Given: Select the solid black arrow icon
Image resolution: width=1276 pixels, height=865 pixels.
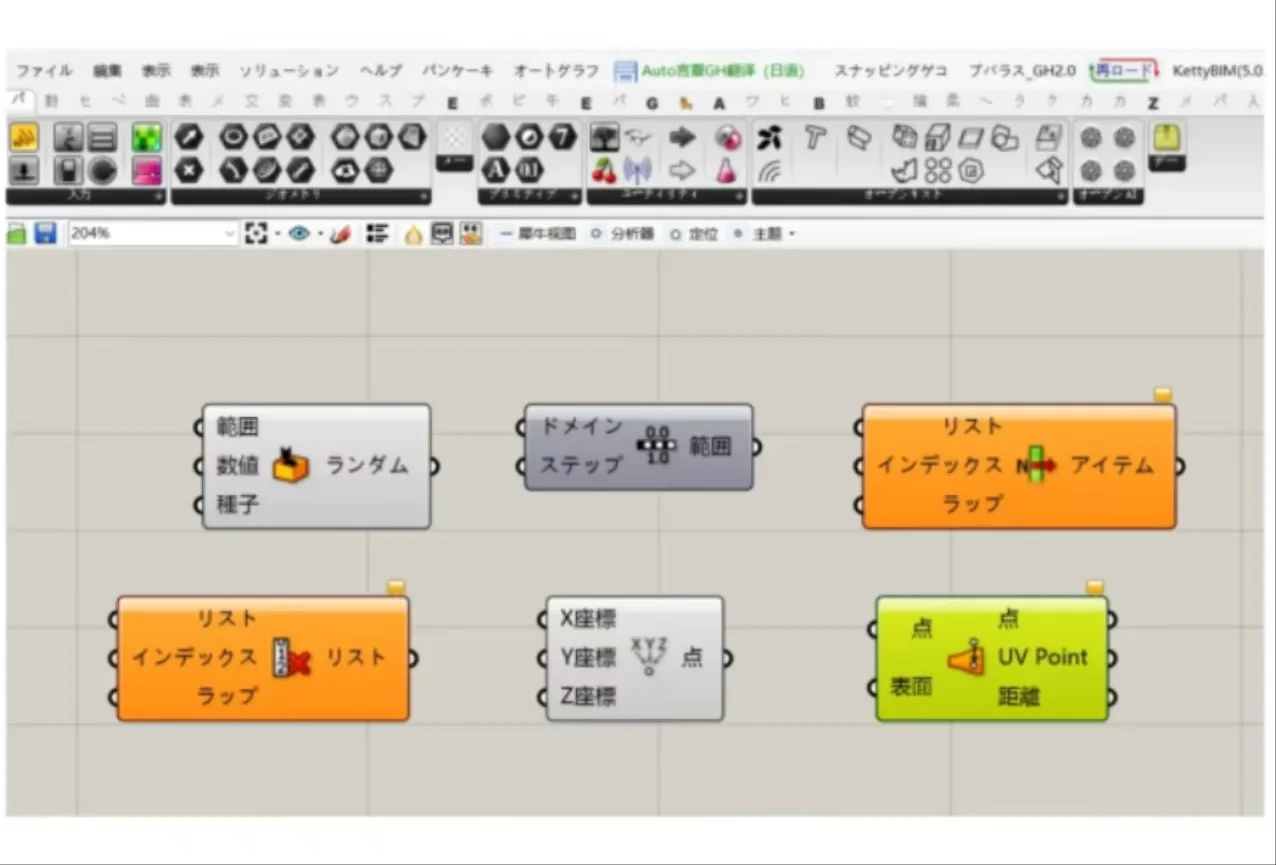Looking at the screenshot, I should point(682,137).
